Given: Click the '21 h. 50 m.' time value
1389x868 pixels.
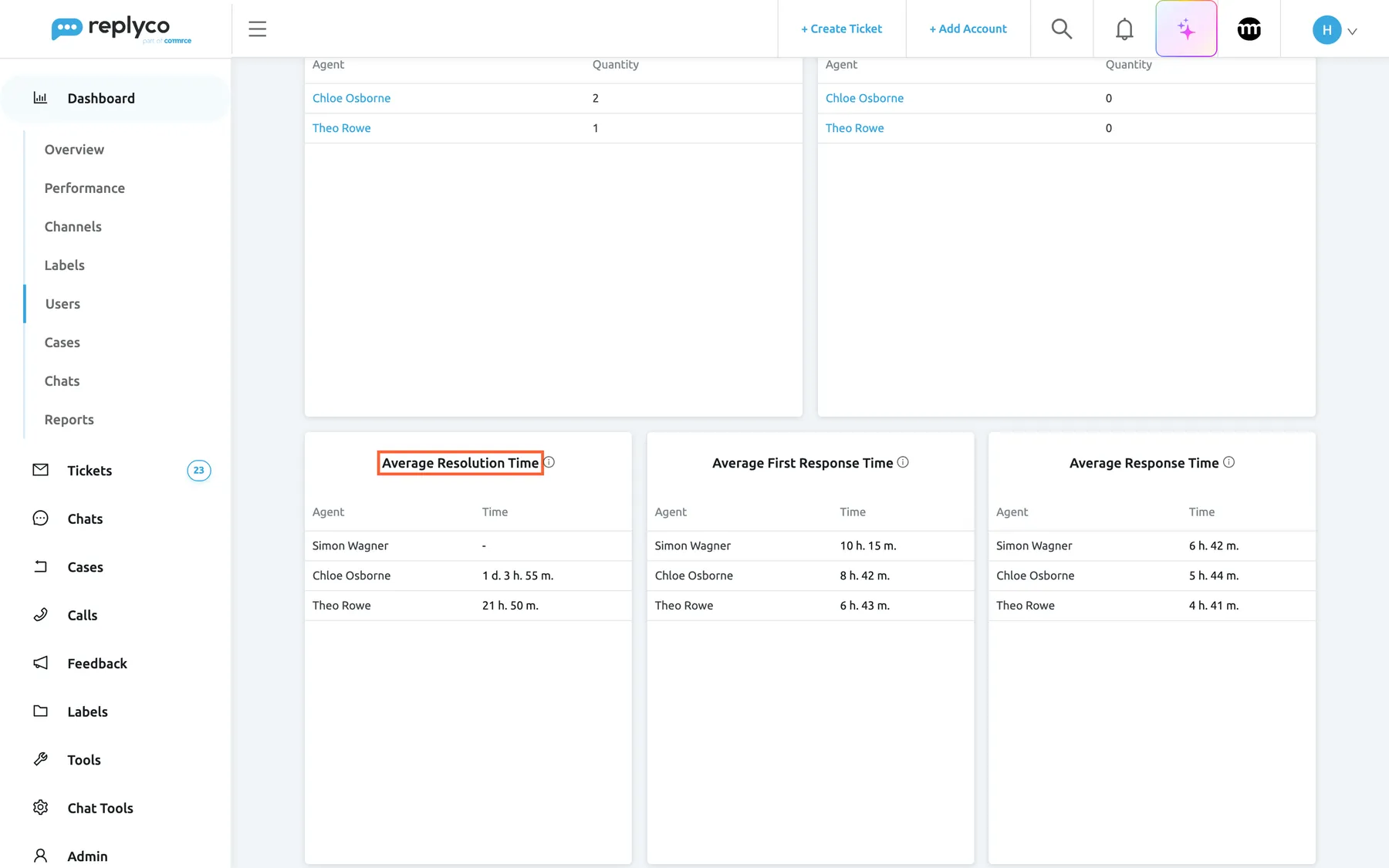Looking at the screenshot, I should click(x=510, y=606).
